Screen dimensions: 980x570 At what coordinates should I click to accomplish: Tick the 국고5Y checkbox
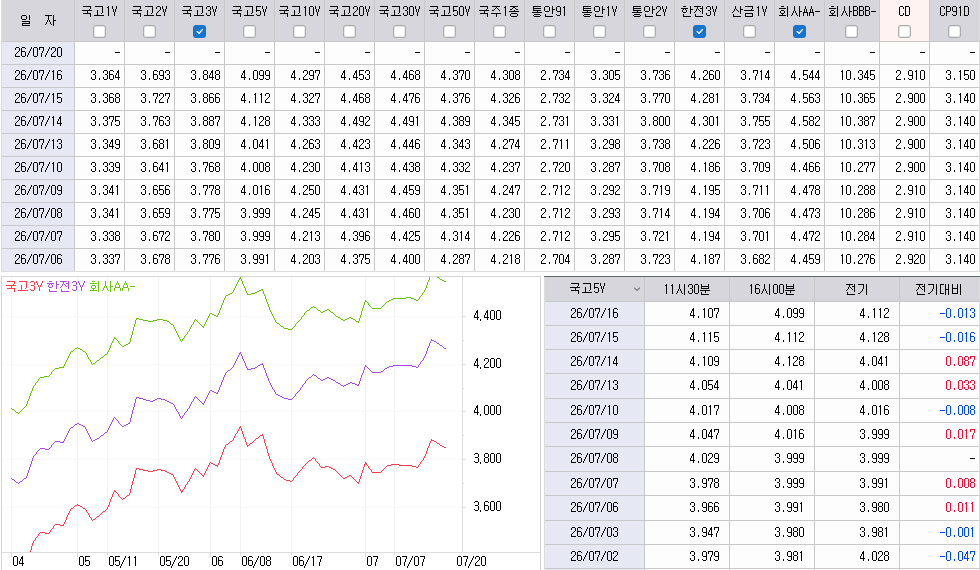[249, 31]
